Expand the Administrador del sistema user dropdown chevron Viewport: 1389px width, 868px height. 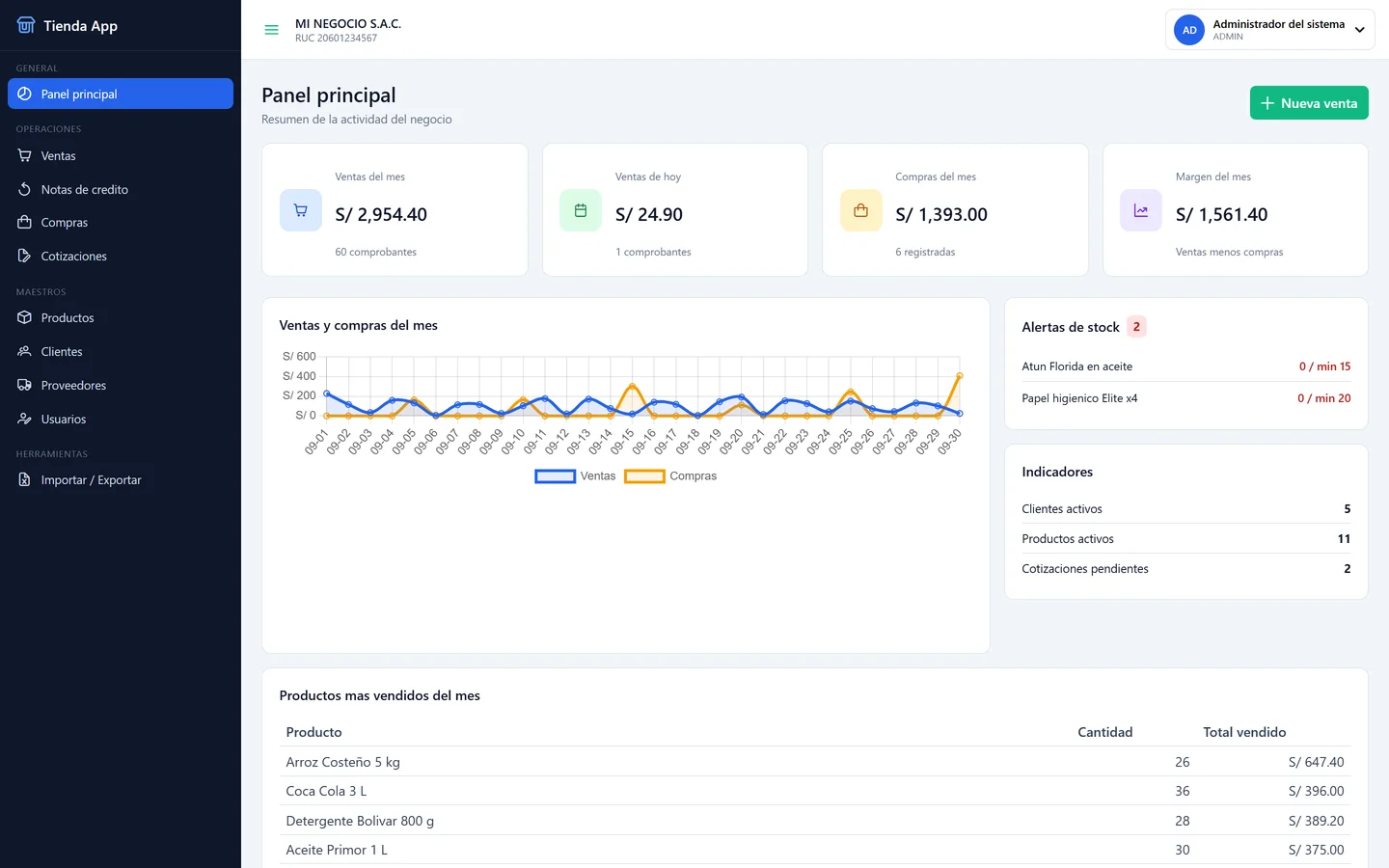click(1359, 30)
